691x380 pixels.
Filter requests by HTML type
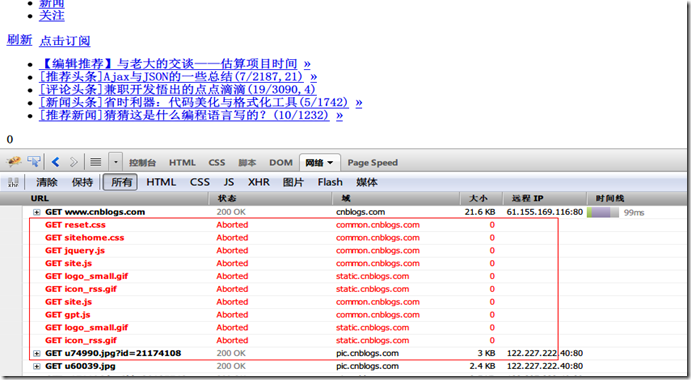[x=161, y=182]
